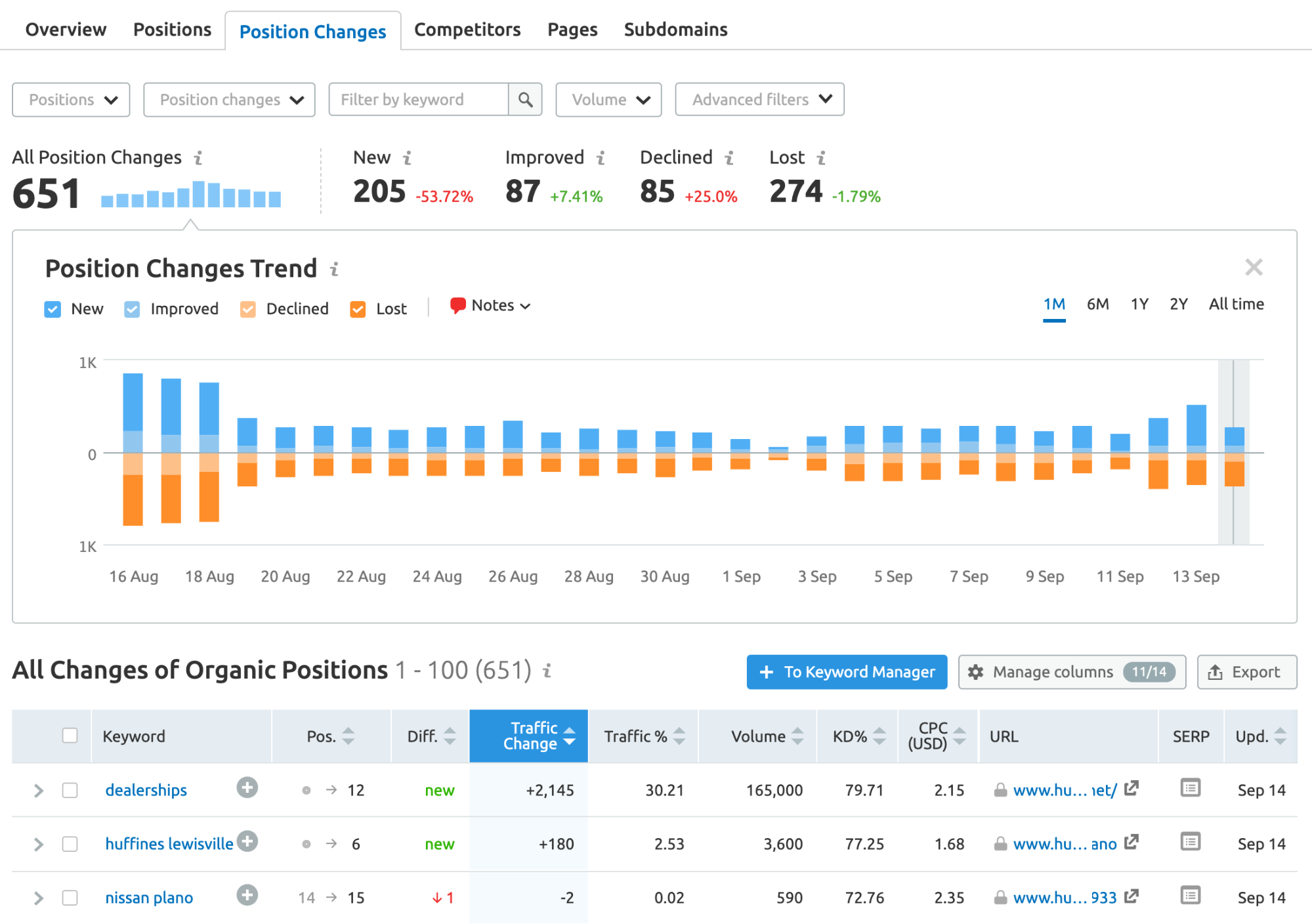Click the keyword filter search magnifier icon

click(525, 100)
